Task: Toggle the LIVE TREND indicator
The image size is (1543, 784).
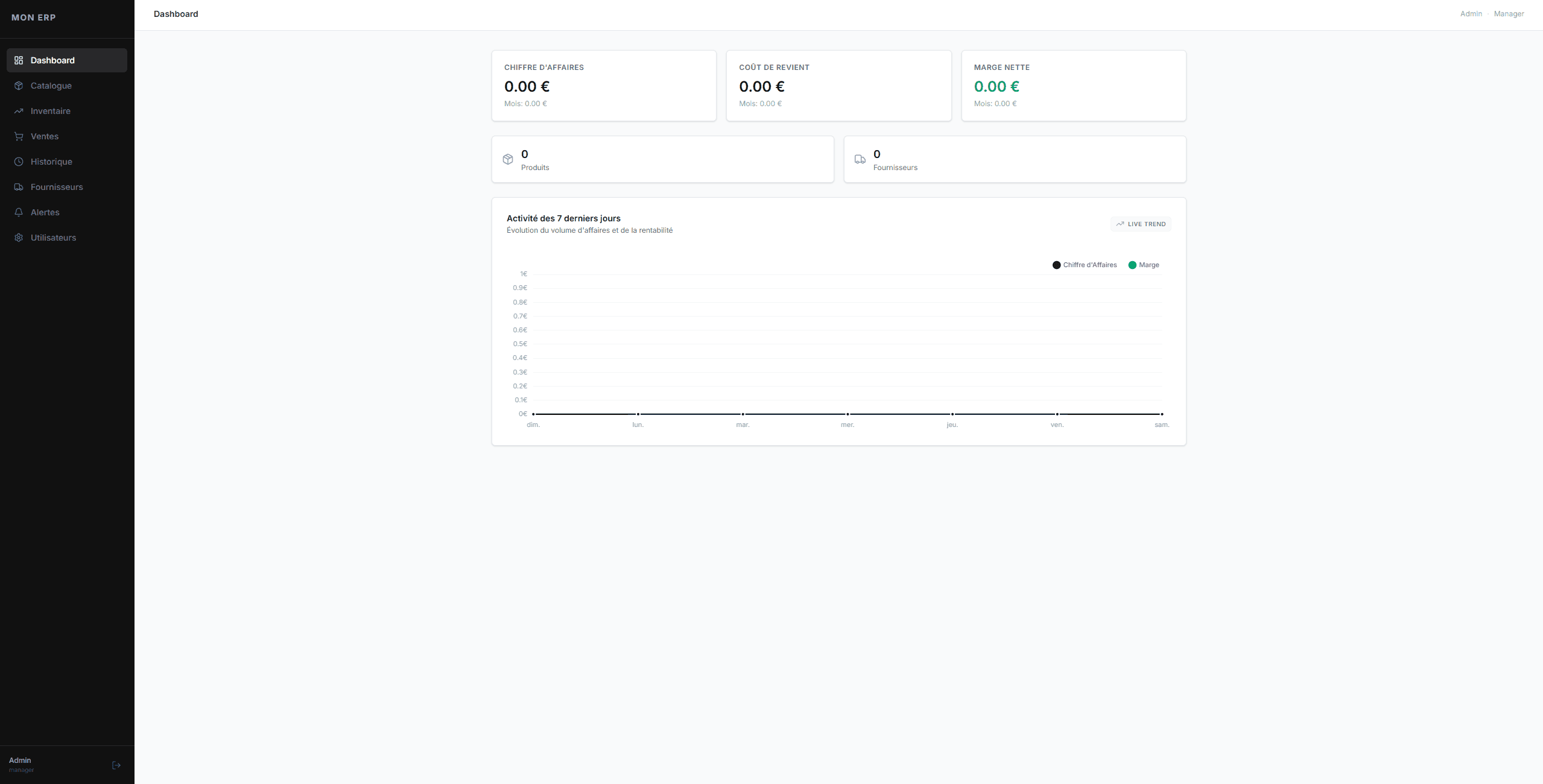Action: 1140,224
